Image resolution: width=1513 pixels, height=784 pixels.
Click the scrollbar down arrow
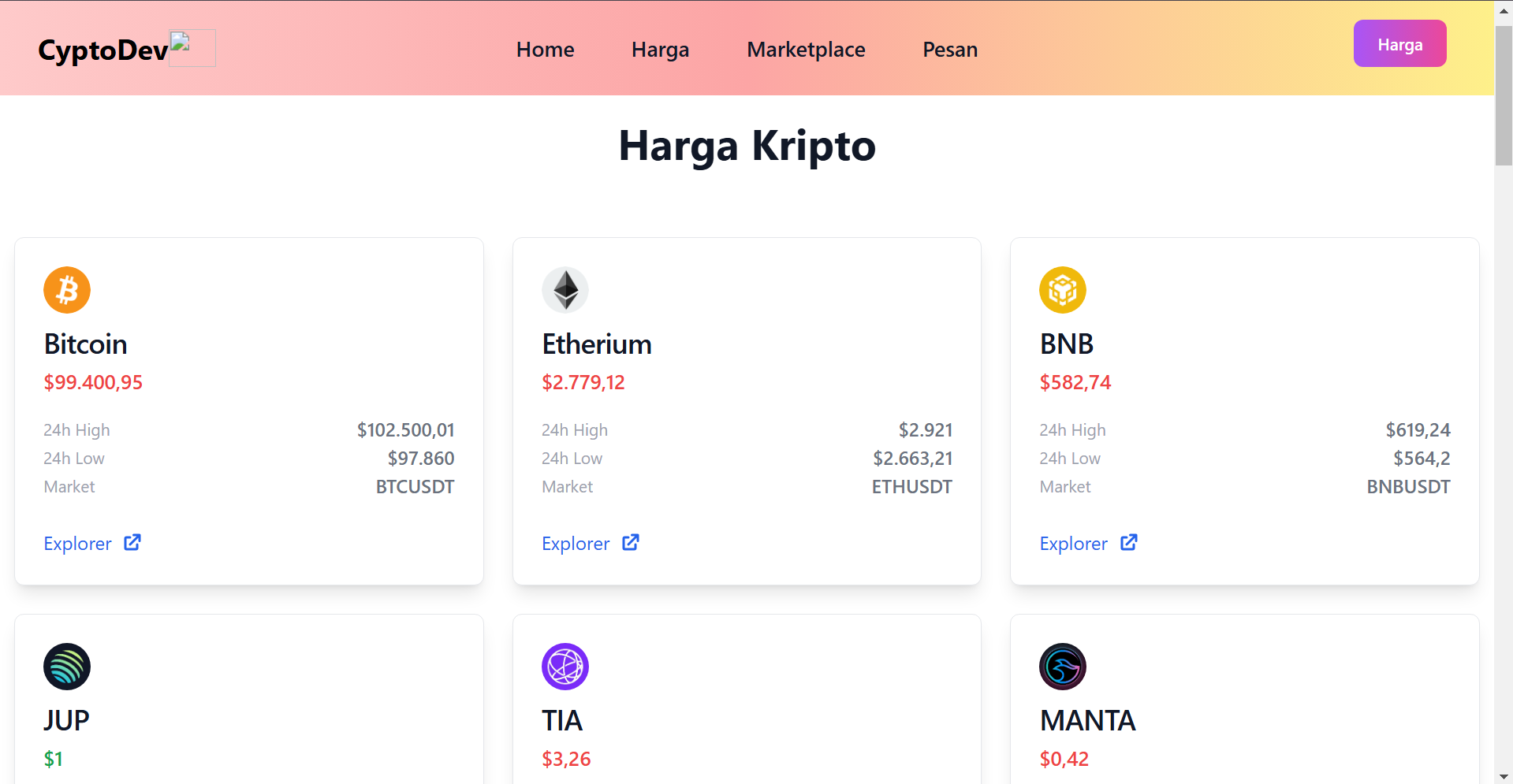tap(1504, 776)
